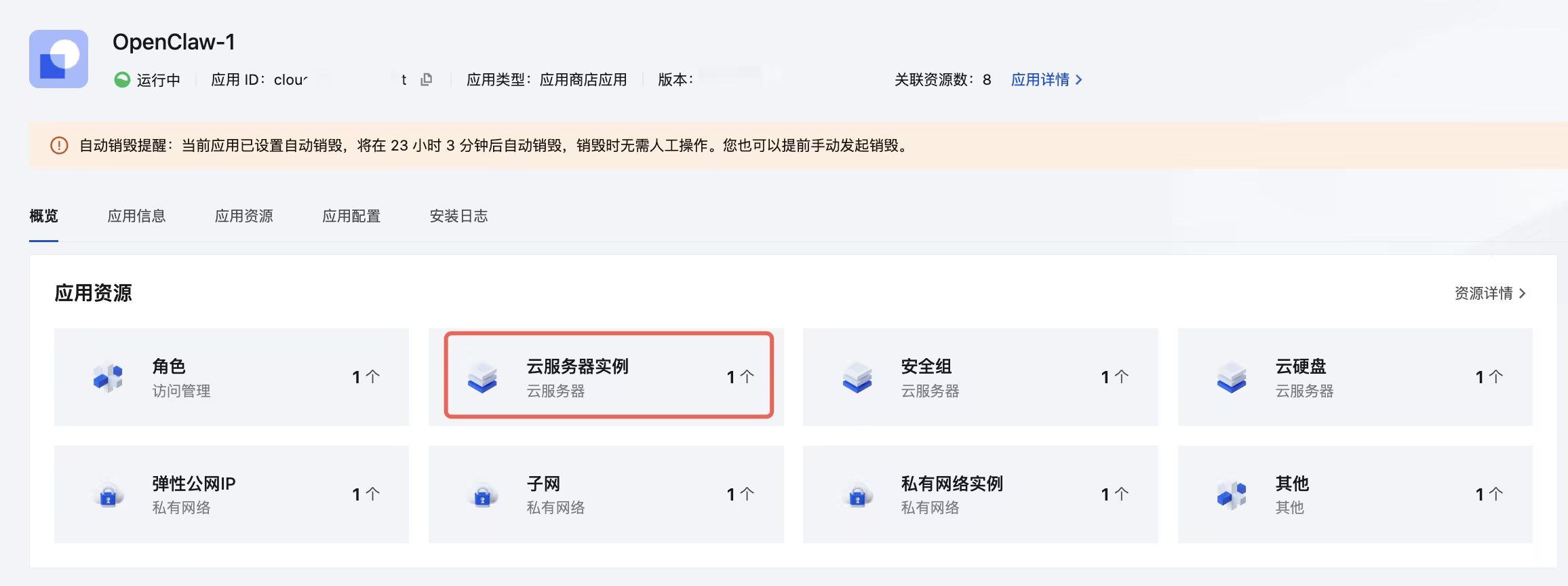Click the 子网 subnet lock icon
The height and width of the screenshot is (586, 1568).
(483, 495)
